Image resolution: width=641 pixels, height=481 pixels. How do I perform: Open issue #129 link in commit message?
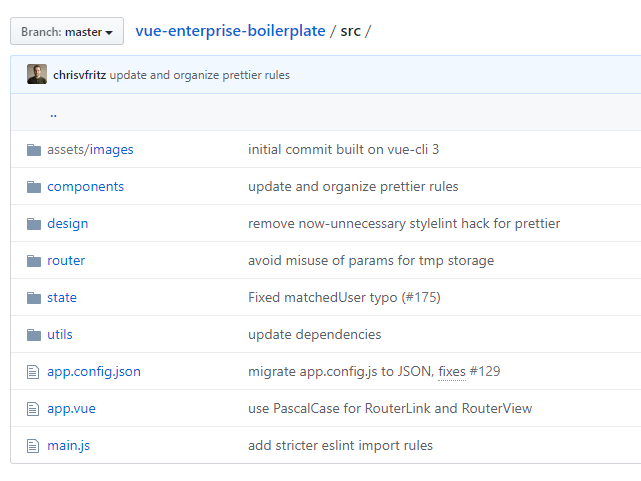484,372
